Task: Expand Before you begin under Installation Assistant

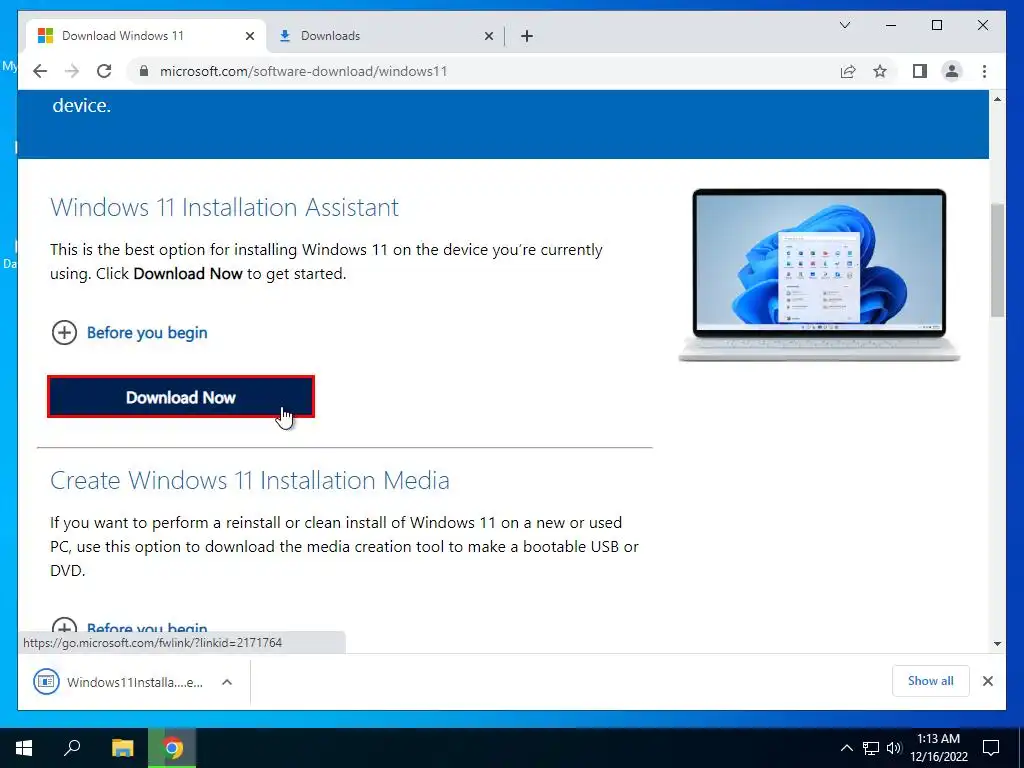Action: click(129, 332)
